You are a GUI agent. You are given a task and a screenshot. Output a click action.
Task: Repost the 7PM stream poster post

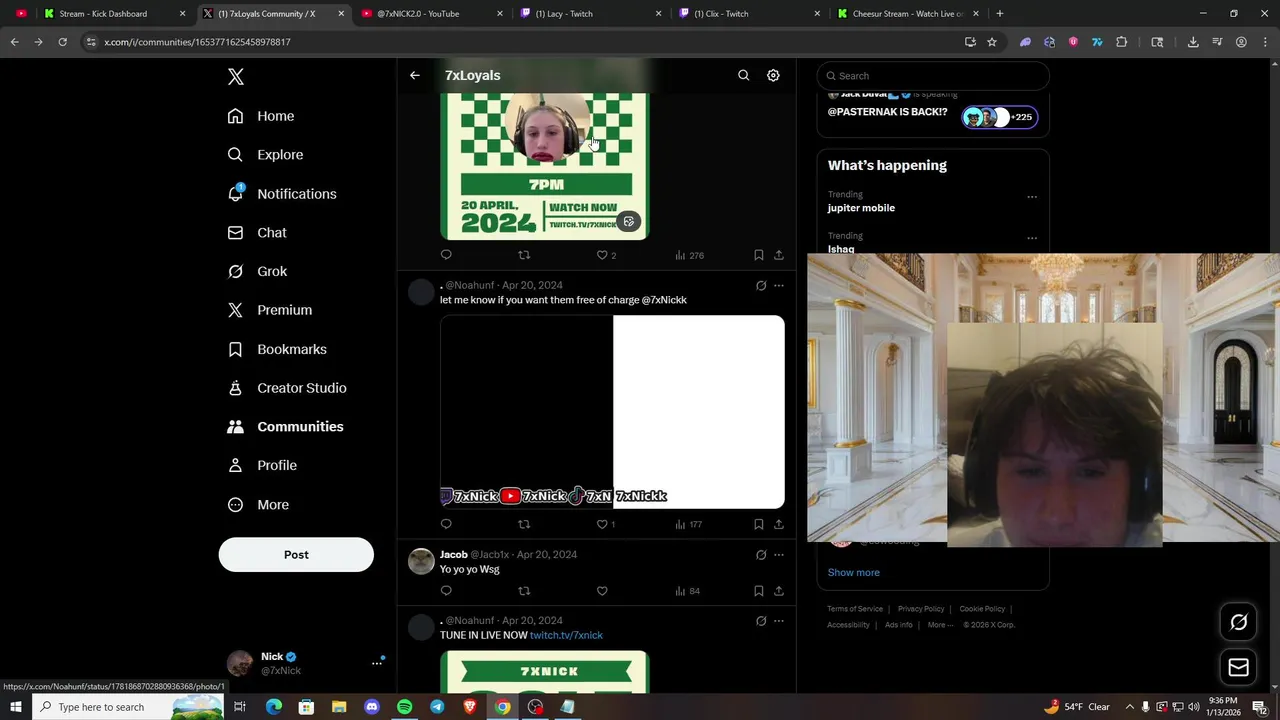[x=524, y=255]
